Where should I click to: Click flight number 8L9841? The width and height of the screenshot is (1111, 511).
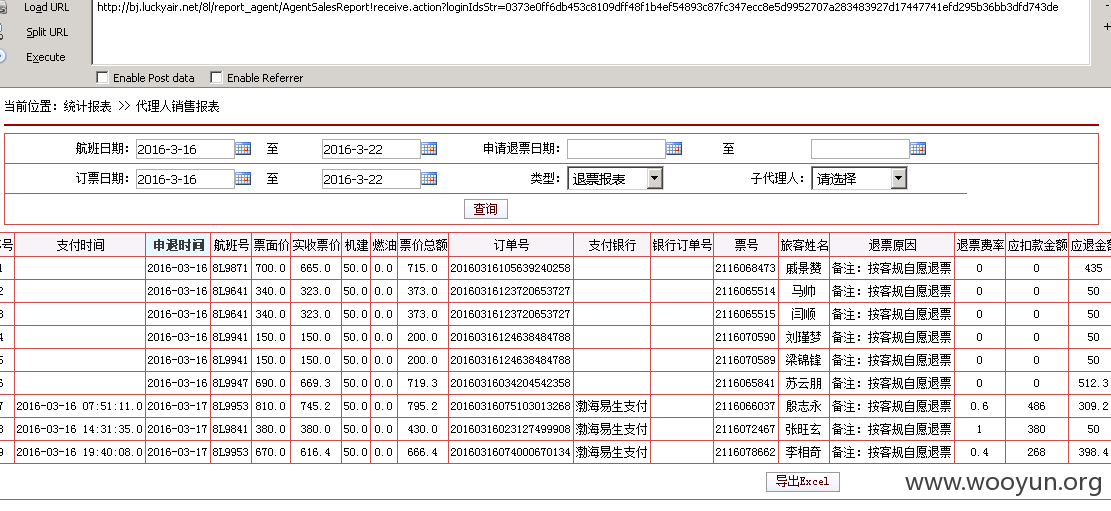[x=231, y=429]
